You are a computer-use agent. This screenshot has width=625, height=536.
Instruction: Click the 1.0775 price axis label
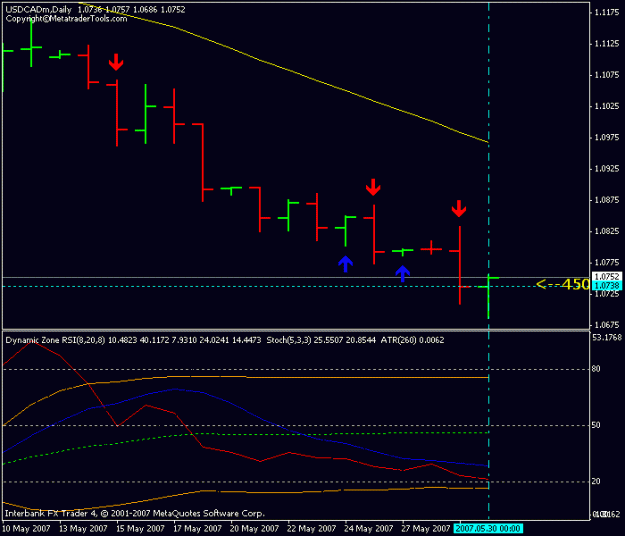pyautogui.click(x=607, y=263)
